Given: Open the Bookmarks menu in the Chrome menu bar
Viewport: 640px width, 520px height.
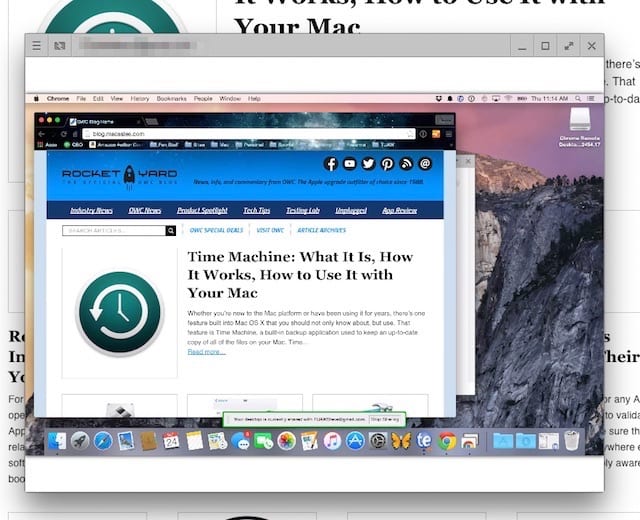Looking at the screenshot, I should point(171,99).
